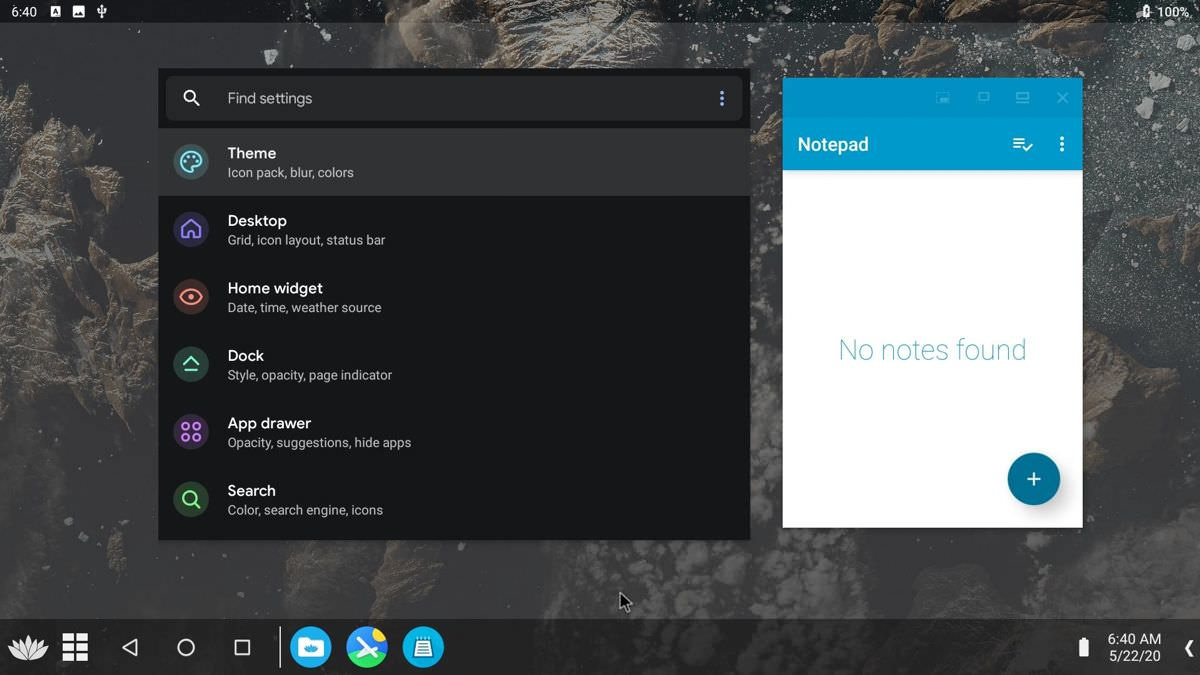Image resolution: width=1200 pixels, height=675 pixels.
Task: Open the Notepad app in taskbar
Action: pos(423,647)
